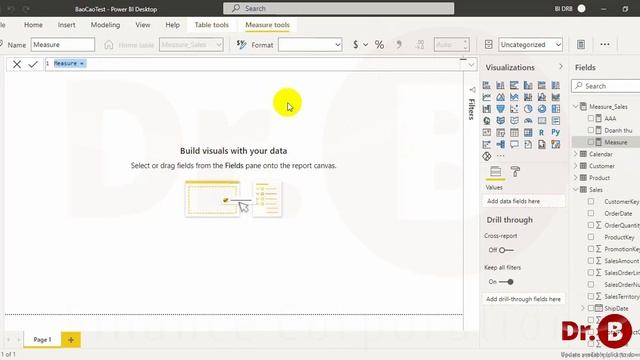Expand the ShipDate hierarchy
Image resolution: width=640 pixels, height=360 pixels.
point(583,308)
